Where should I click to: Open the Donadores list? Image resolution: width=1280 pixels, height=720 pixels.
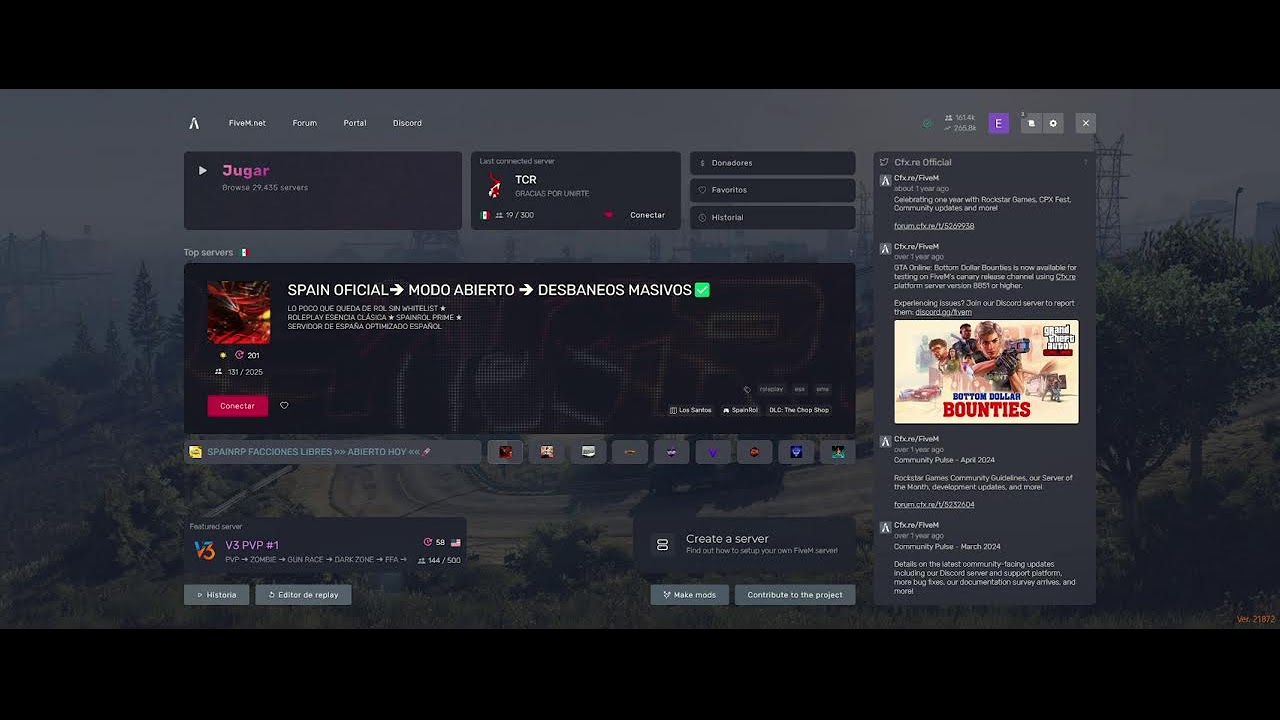tap(772, 163)
